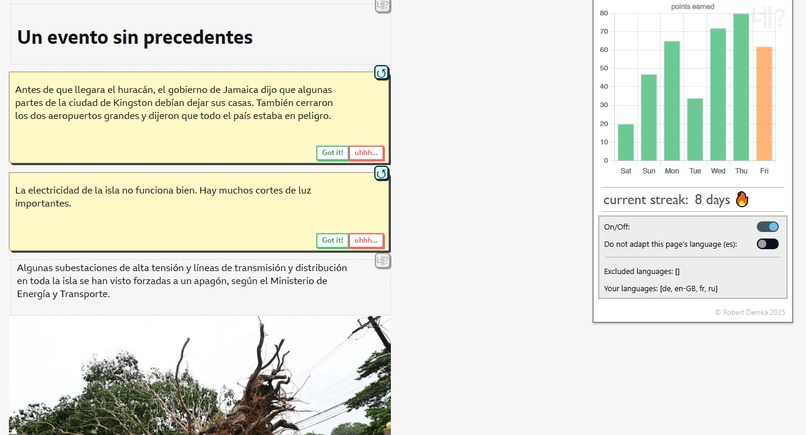Click the Thu bar in points chart

click(x=741, y=87)
